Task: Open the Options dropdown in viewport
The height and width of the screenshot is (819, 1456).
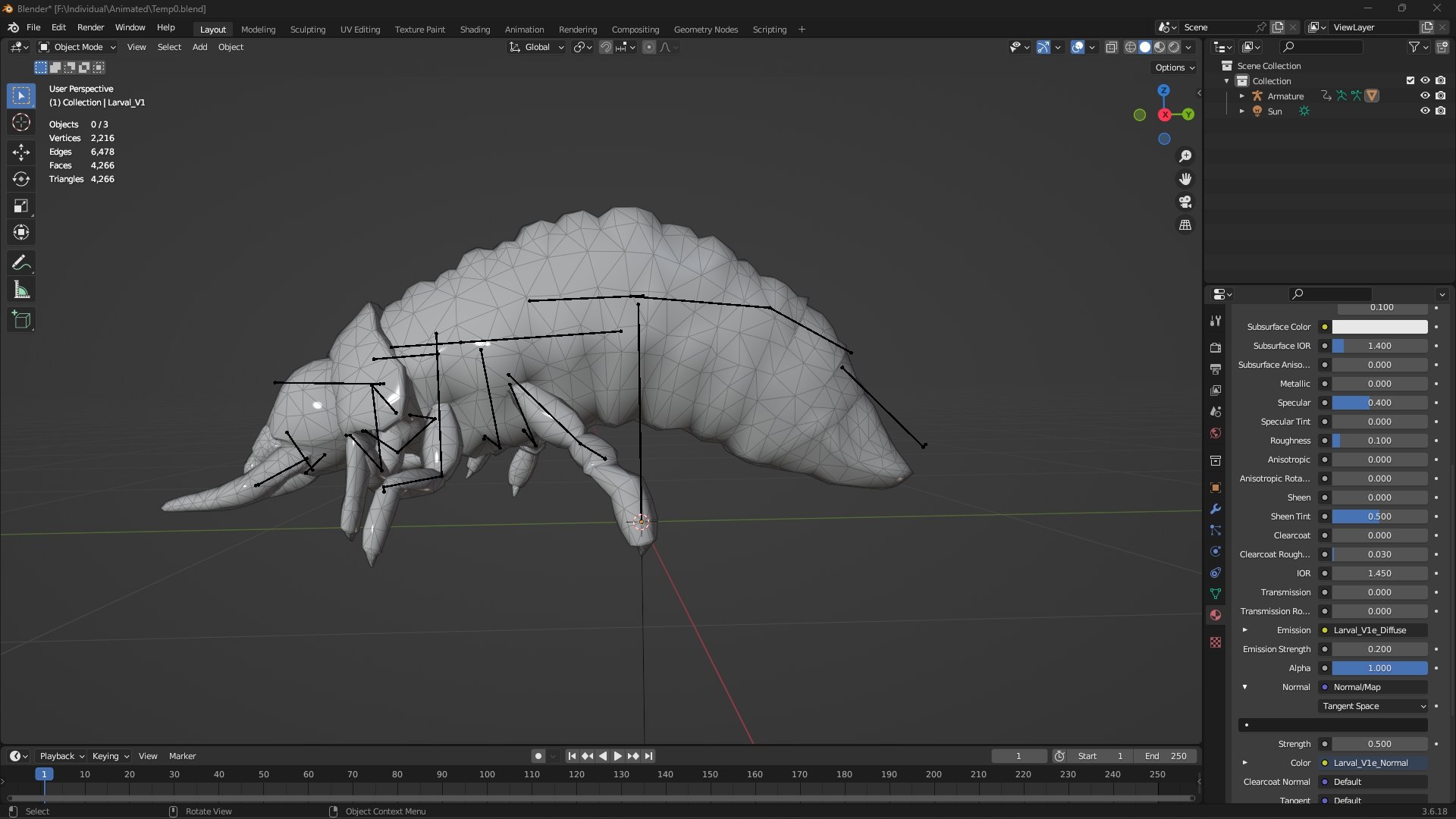Action: pos(1175,67)
